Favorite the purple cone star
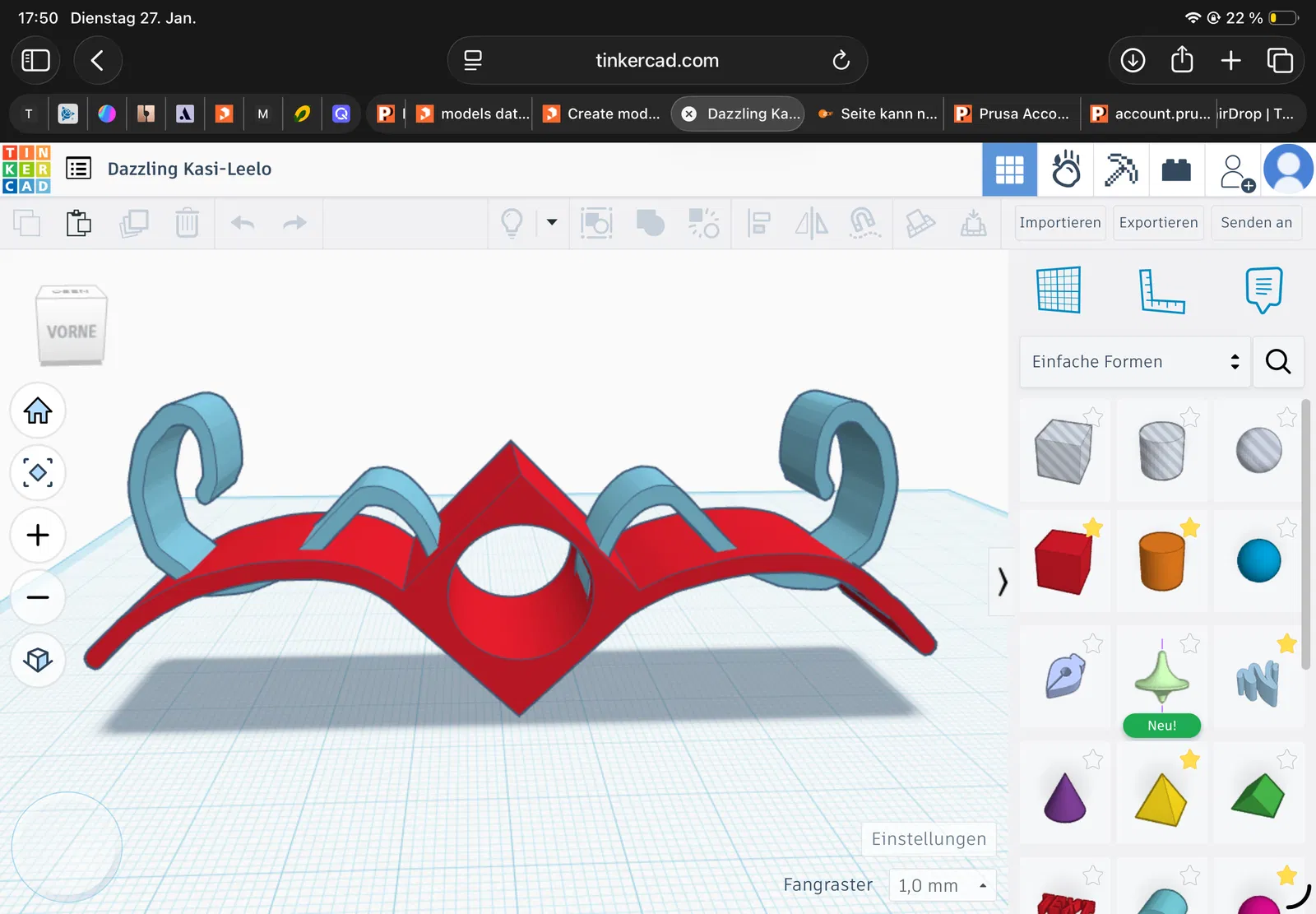The height and width of the screenshot is (914, 1316). pyautogui.click(x=1092, y=759)
